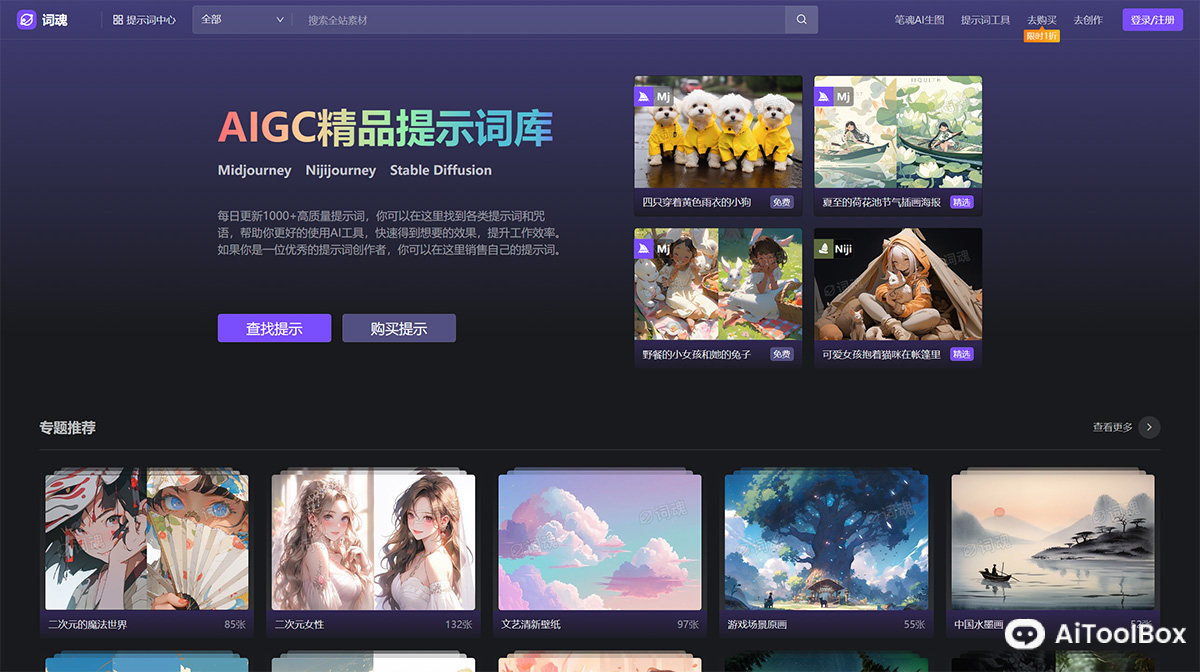Screen dimensions: 1200x672
Task: Click the 132张 count
Action: 459,625
